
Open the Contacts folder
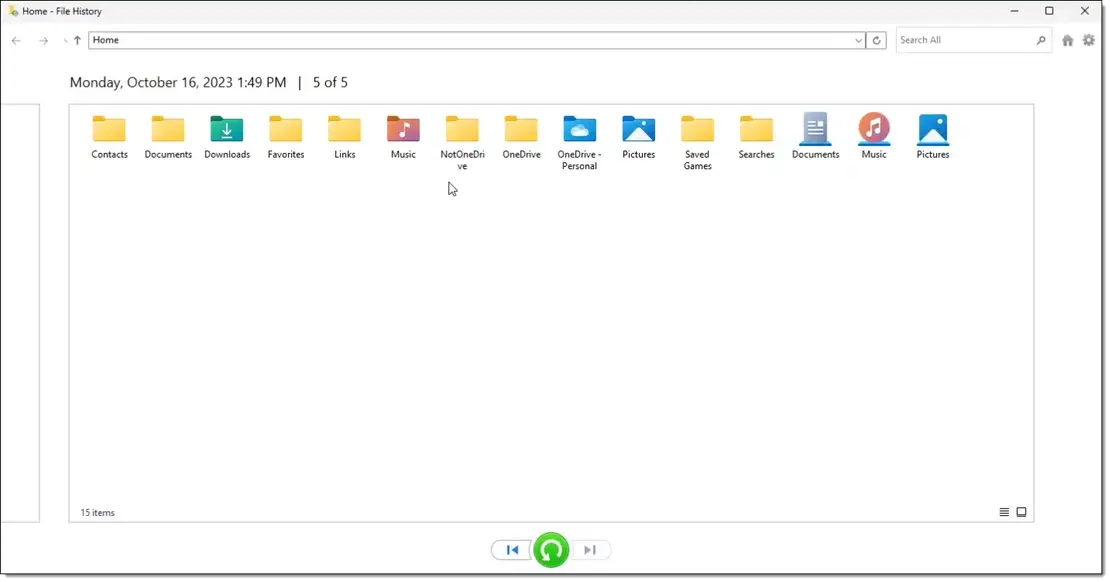click(x=109, y=137)
